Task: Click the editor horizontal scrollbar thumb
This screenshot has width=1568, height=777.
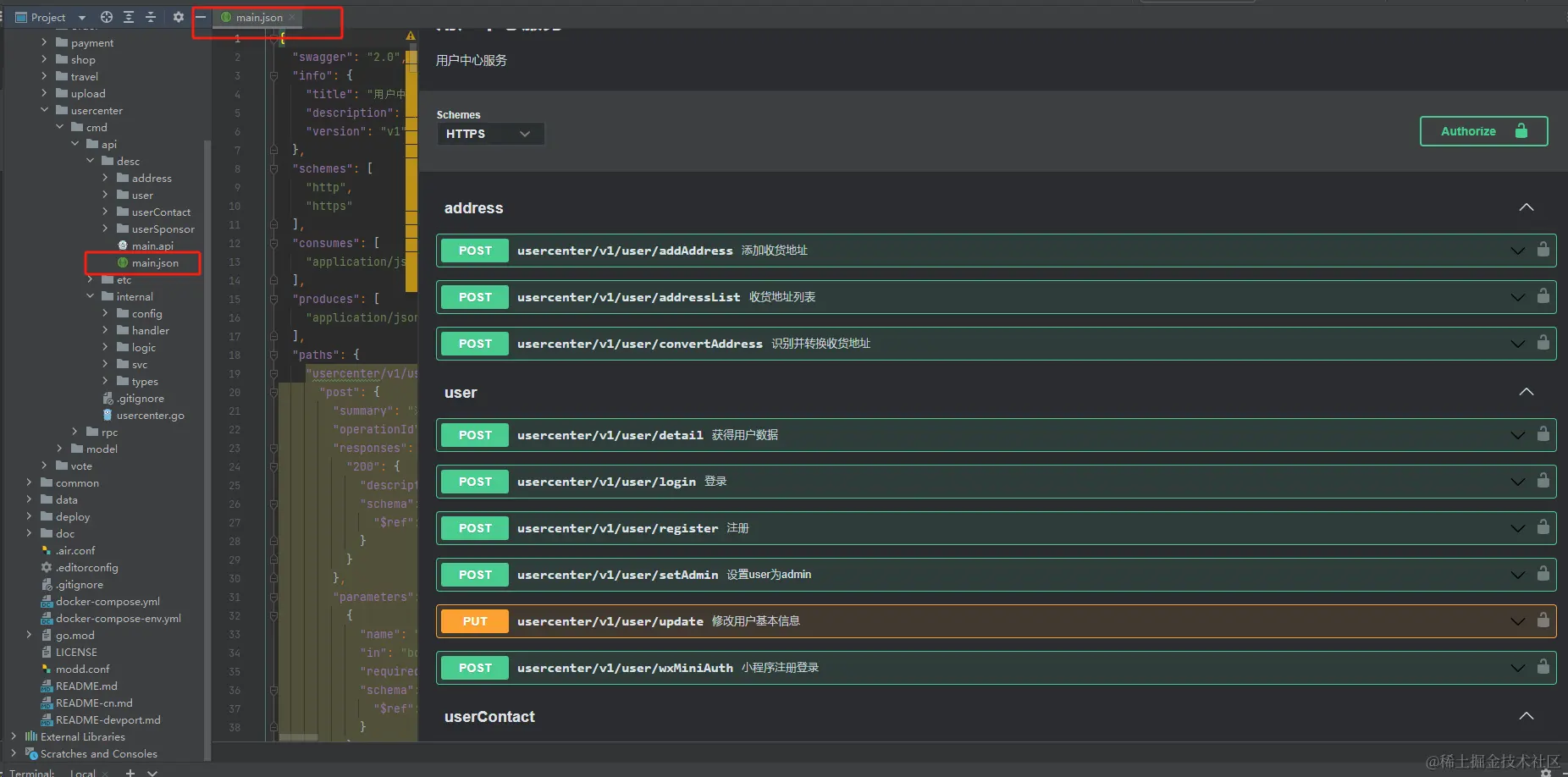Action: 298,737
